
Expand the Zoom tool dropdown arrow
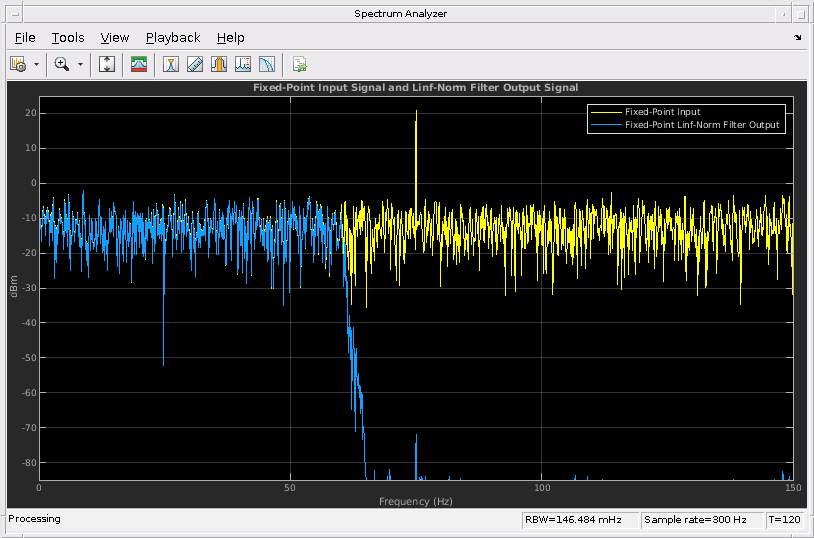click(80, 64)
